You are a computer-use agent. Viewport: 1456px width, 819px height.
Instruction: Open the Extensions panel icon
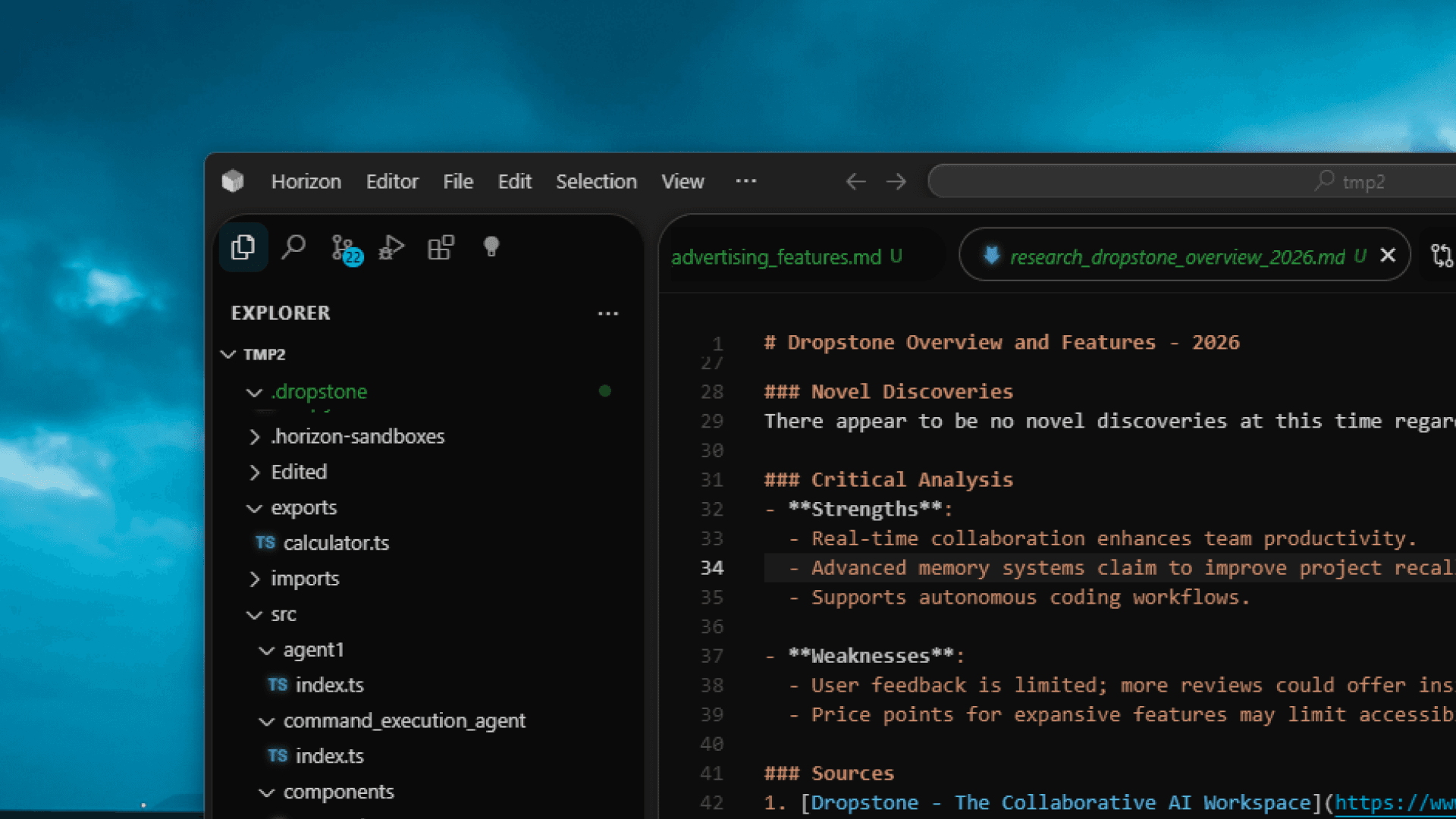441,246
